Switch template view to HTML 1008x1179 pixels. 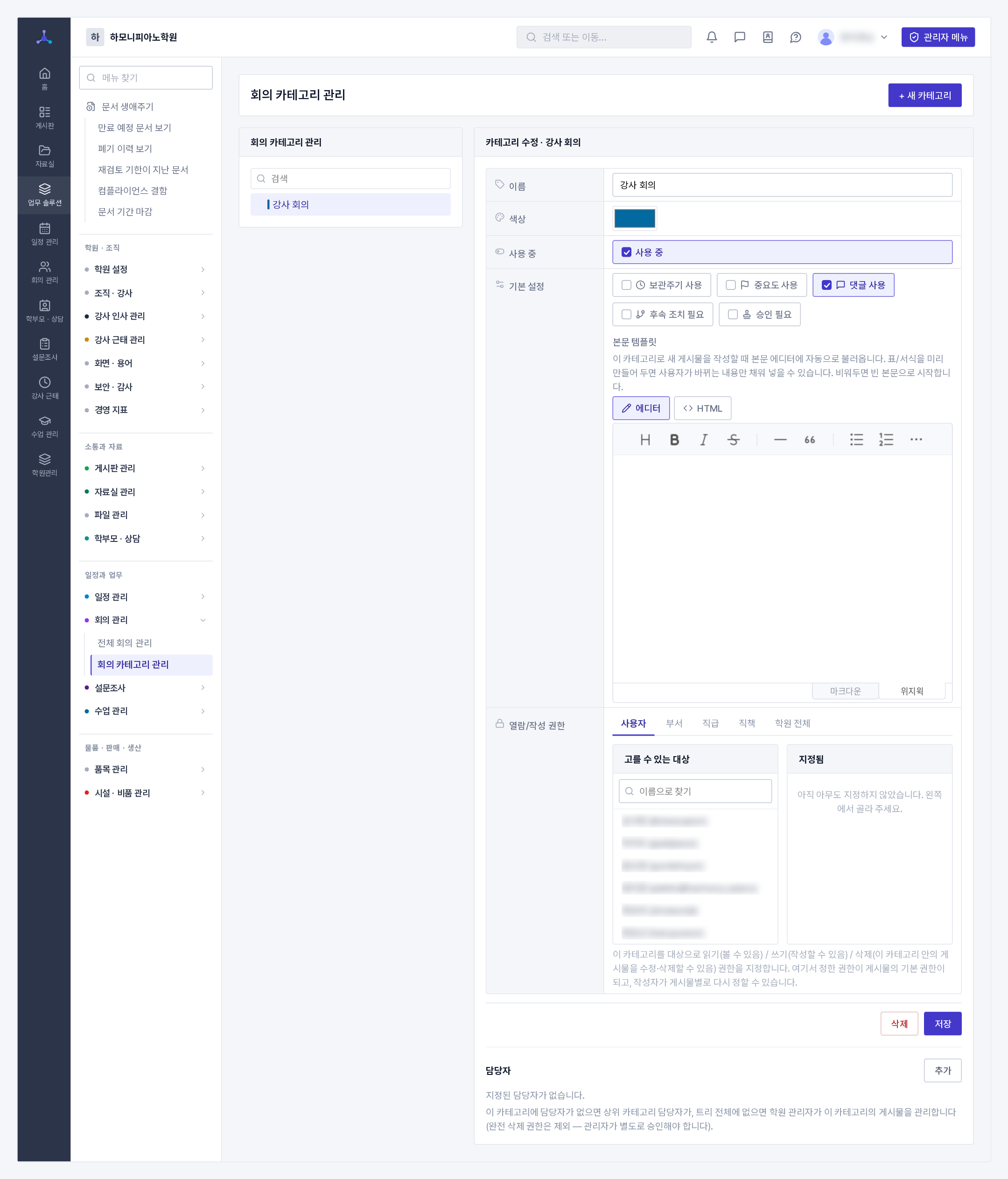pos(702,408)
